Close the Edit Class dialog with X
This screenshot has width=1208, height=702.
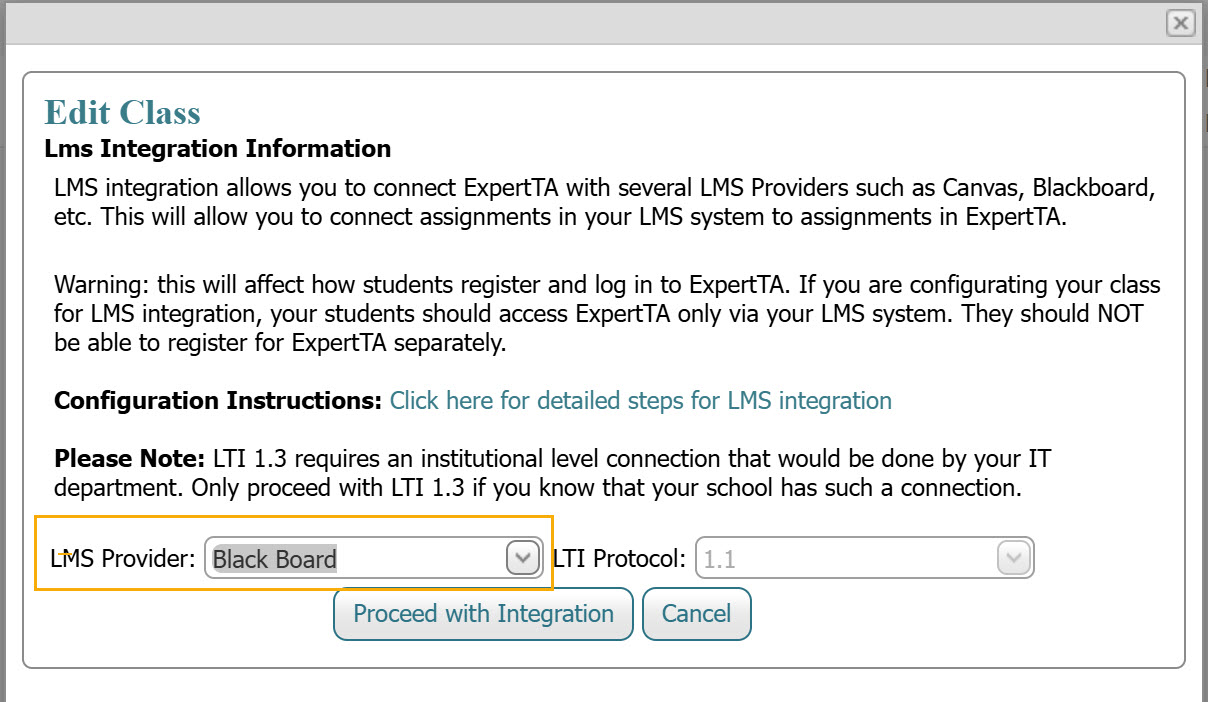[x=1181, y=23]
